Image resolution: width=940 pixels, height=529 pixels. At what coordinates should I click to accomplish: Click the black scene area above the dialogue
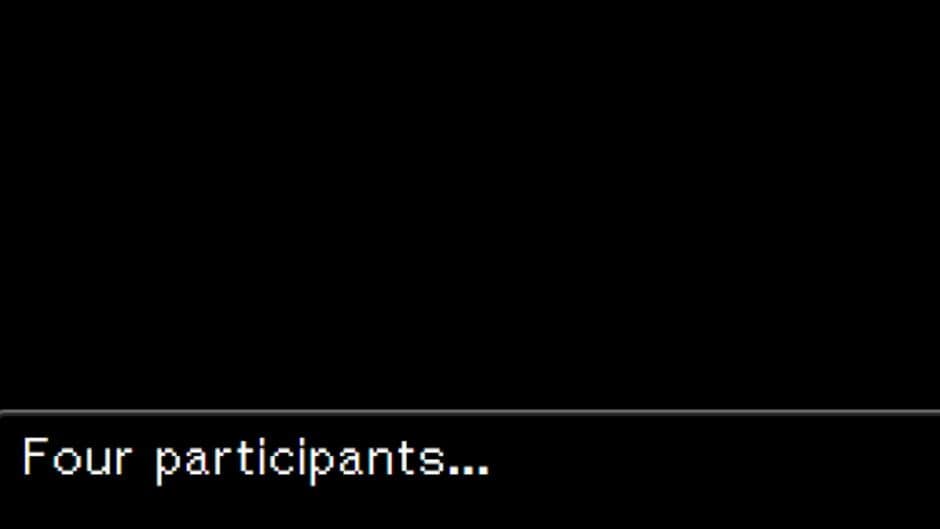[x=470, y=205]
